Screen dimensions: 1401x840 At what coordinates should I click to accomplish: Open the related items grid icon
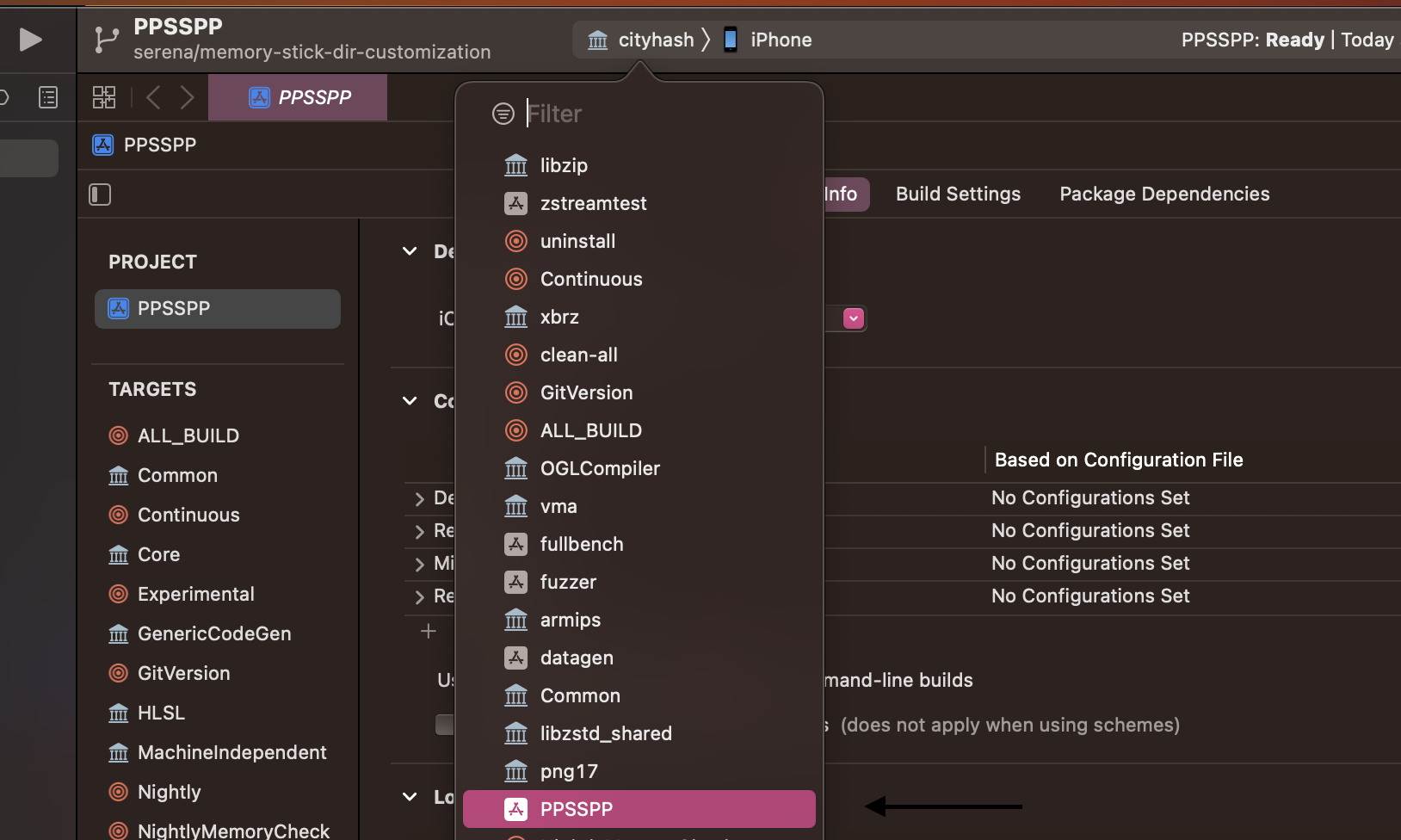(104, 97)
